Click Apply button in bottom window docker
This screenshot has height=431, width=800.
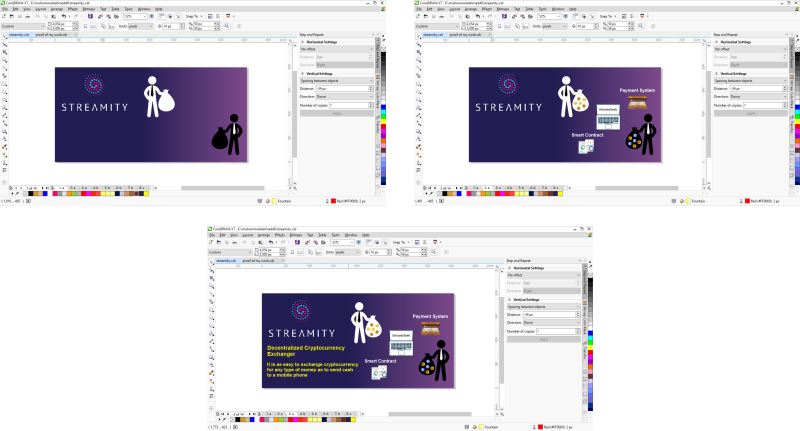[x=544, y=339]
